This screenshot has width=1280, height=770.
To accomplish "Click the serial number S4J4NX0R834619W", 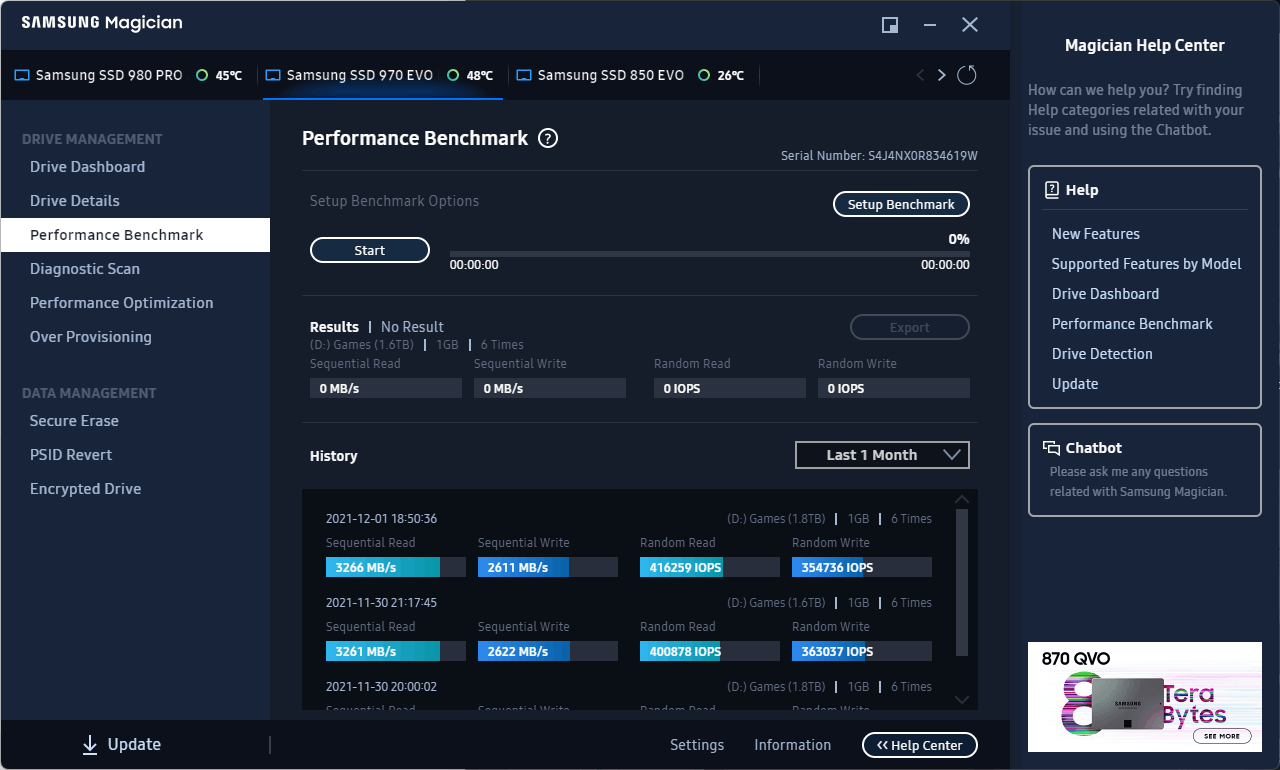I will tap(924, 156).
